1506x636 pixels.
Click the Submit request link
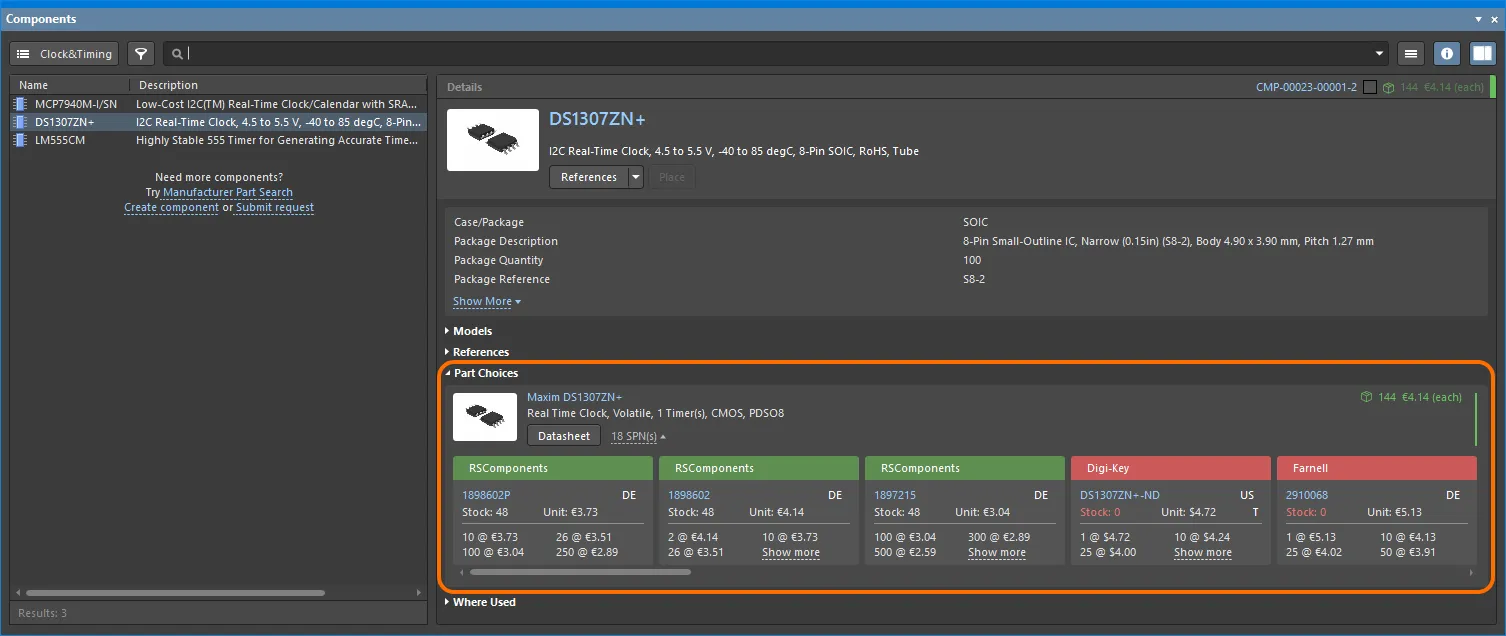tap(275, 208)
